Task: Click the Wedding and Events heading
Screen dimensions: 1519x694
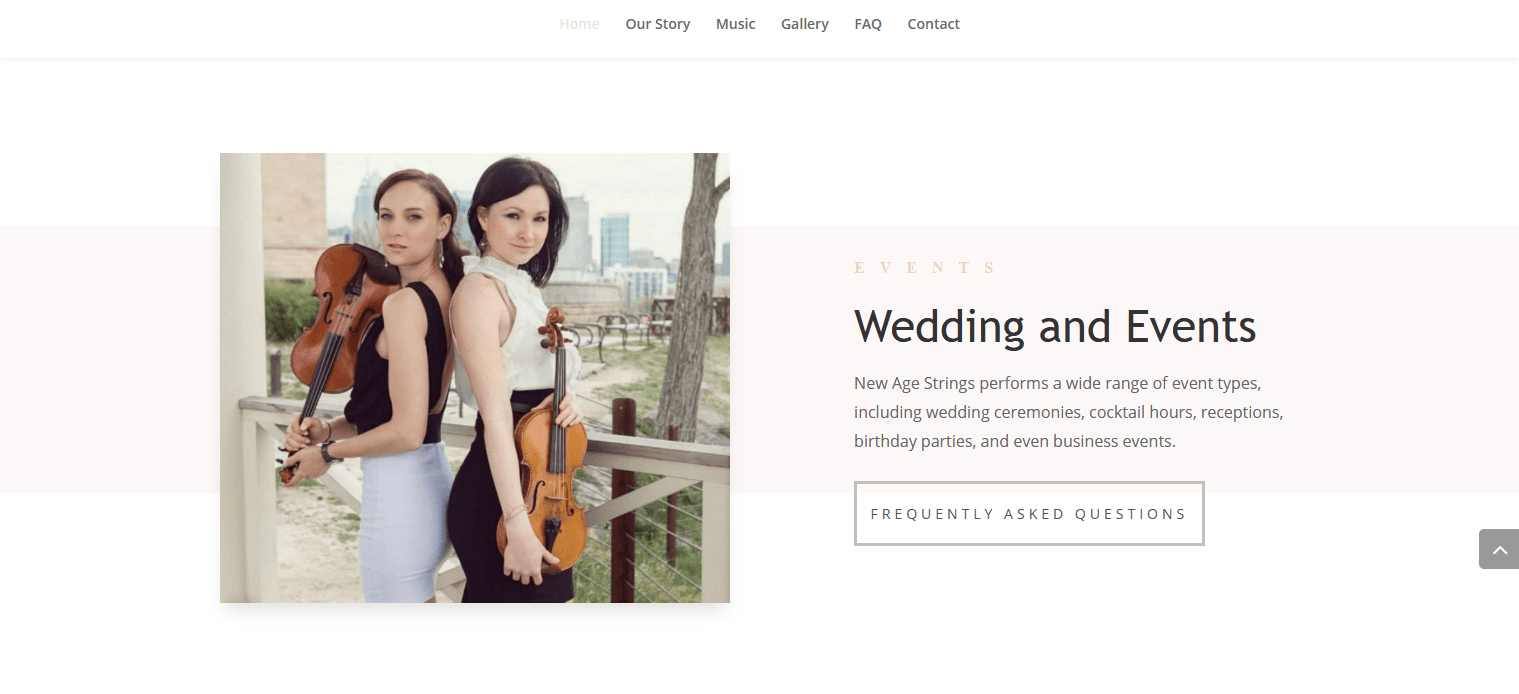Action: [x=1055, y=326]
